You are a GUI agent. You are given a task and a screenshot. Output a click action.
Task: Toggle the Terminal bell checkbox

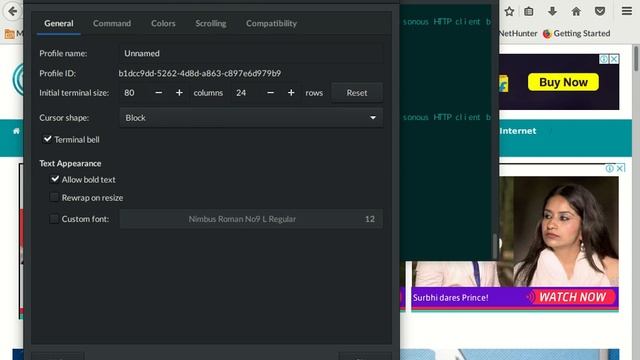(47, 139)
